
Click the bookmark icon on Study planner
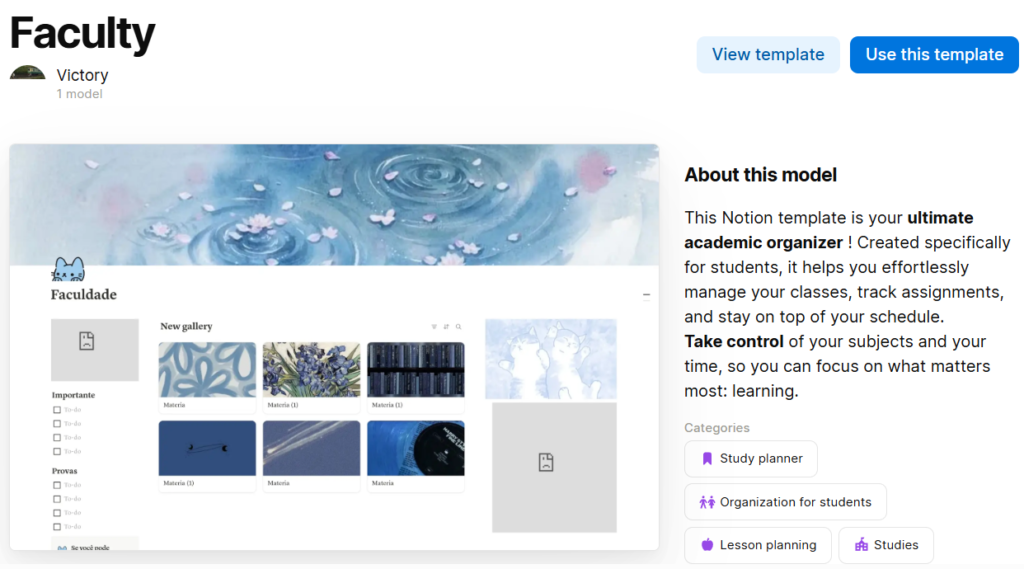coord(707,459)
